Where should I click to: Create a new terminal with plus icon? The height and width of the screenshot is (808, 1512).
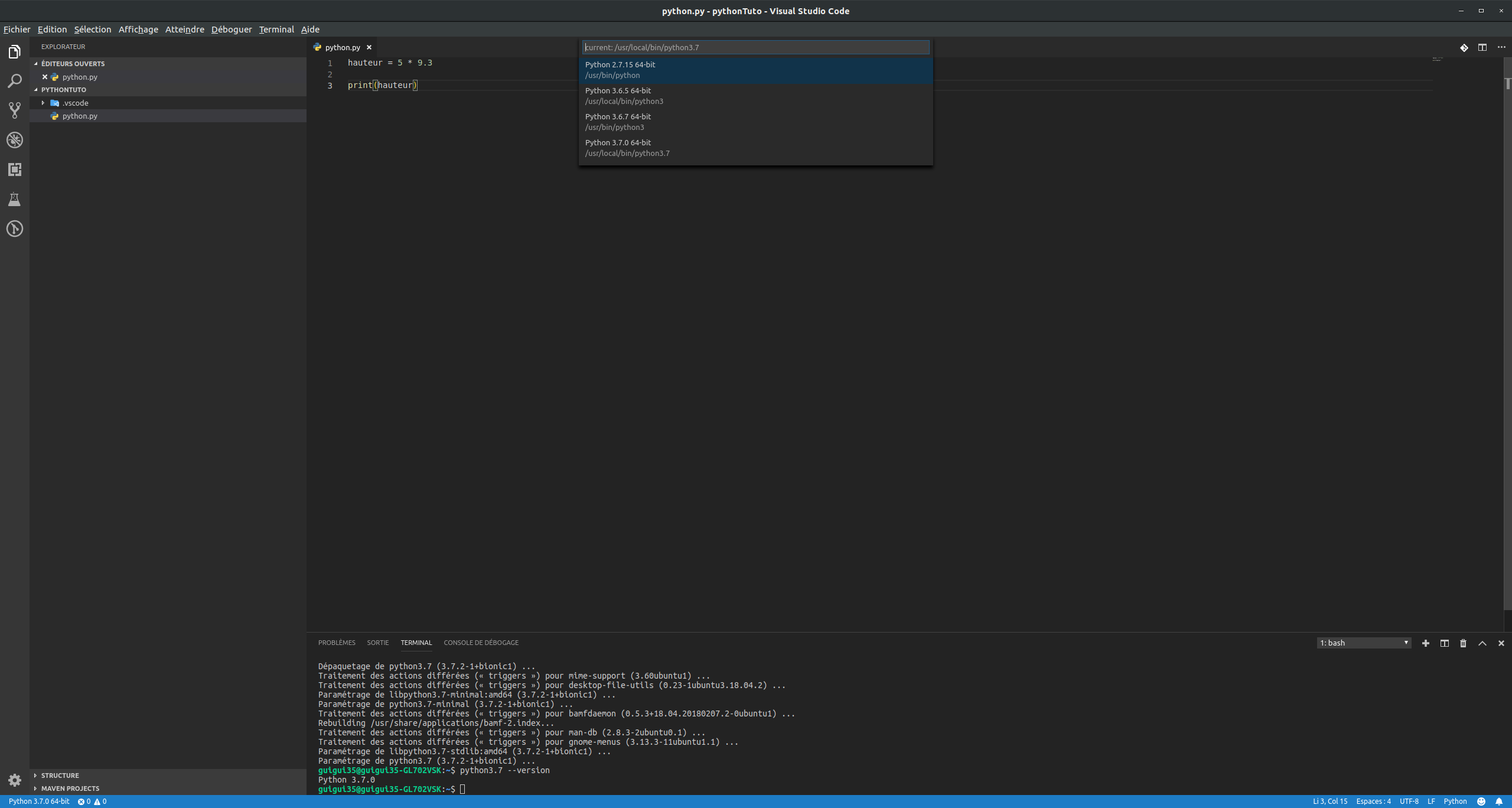(1426, 643)
